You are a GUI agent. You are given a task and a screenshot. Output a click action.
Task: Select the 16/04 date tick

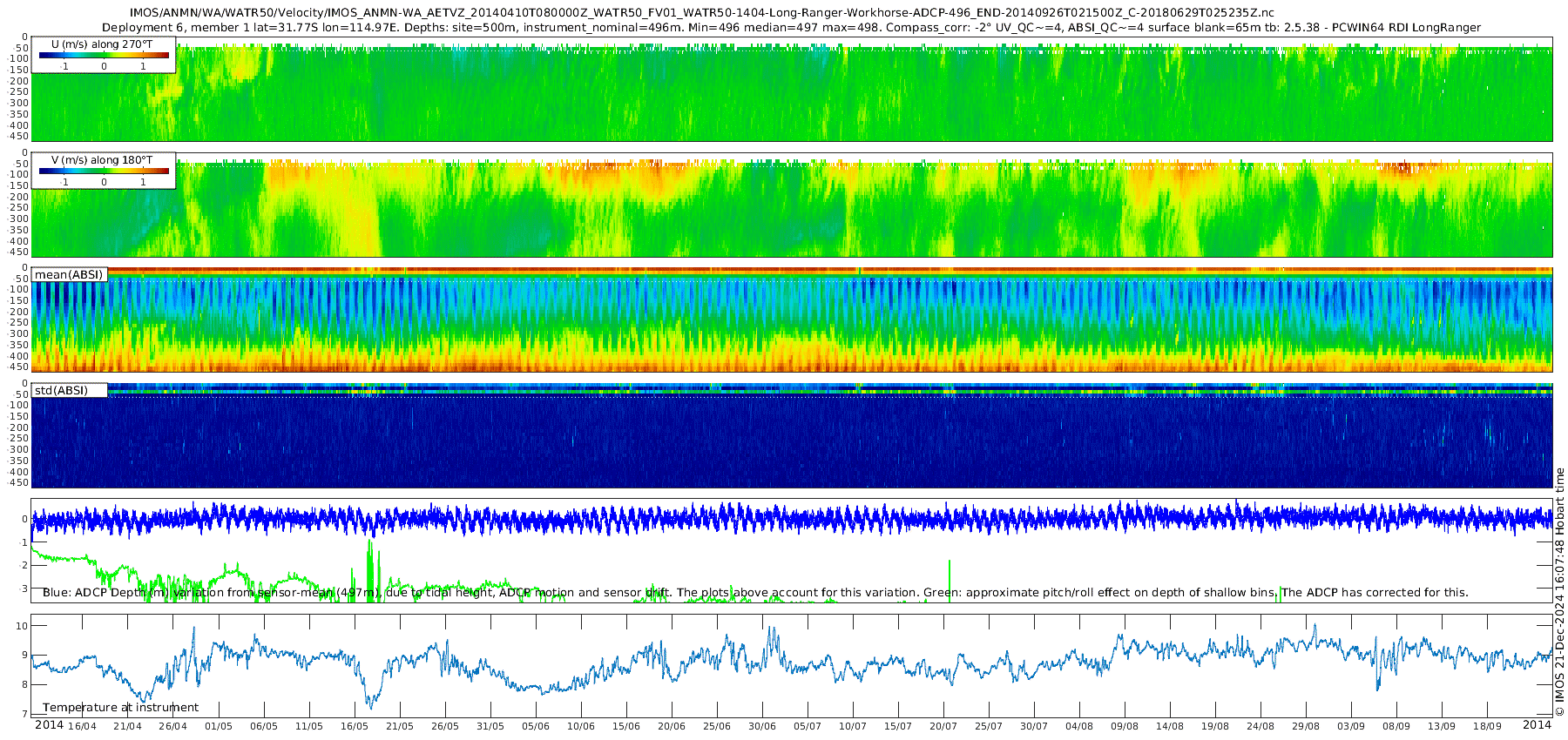coord(82,726)
